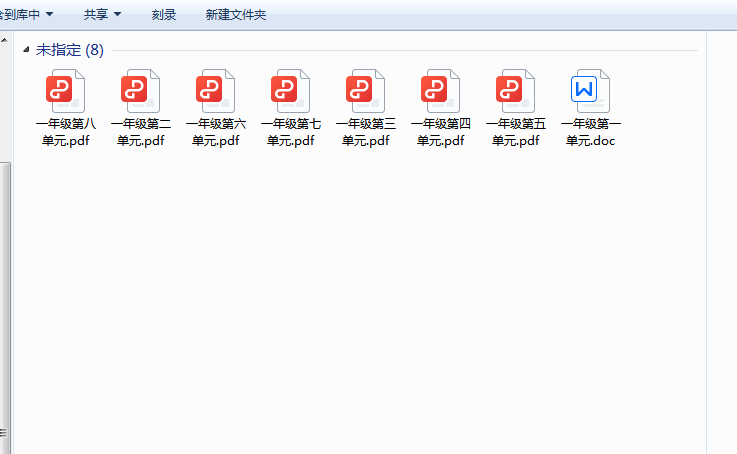Click the 未指定 (8) group header text
This screenshot has height=454, width=737.
[x=70, y=50]
